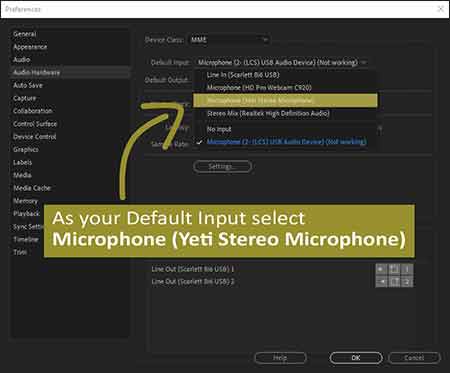Switch to Graphics preferences

[x=26, y=150]
